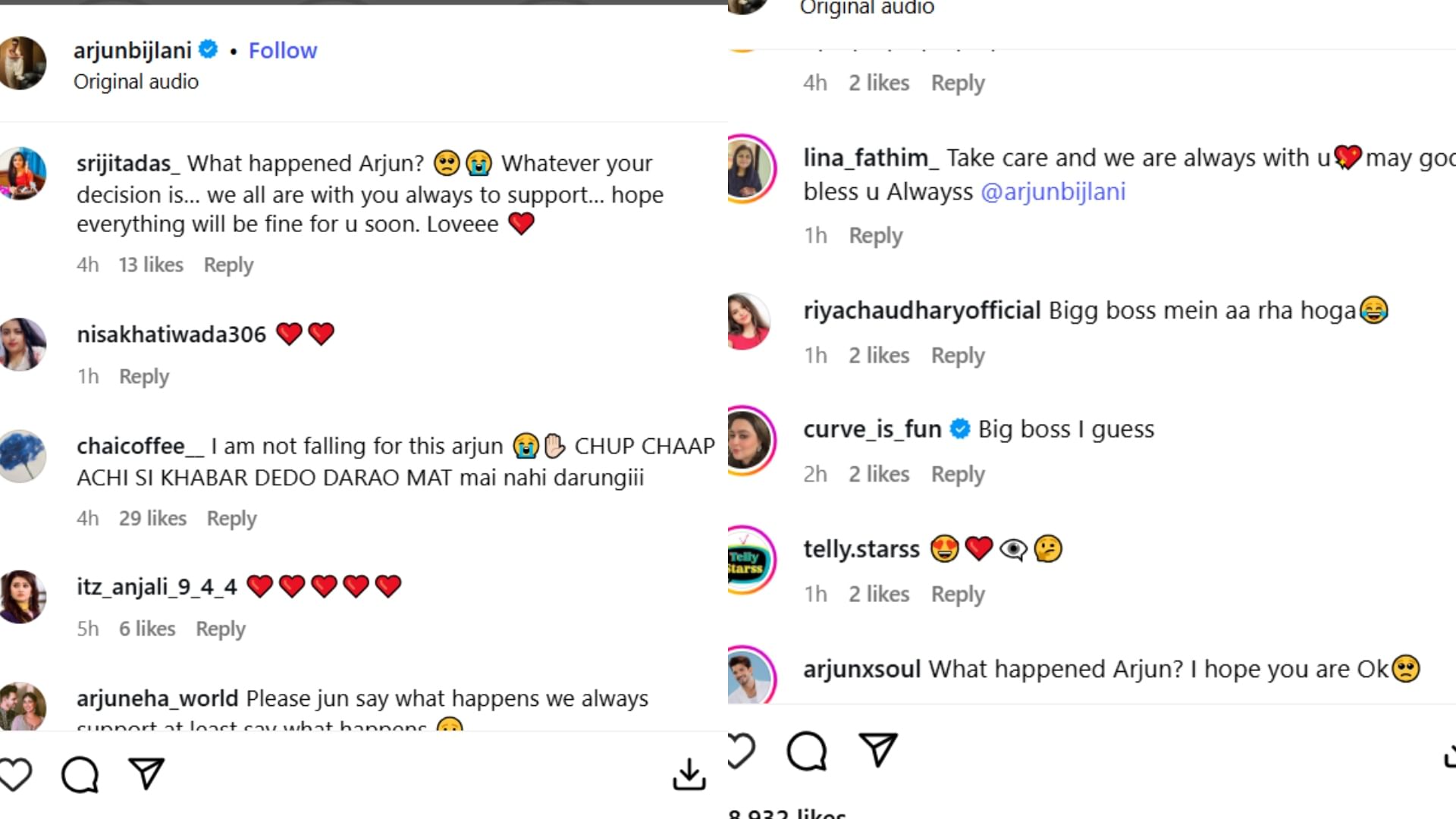Click the heart icon in right panel
Screen dimensions: 1456x819
tap(740, 751)
